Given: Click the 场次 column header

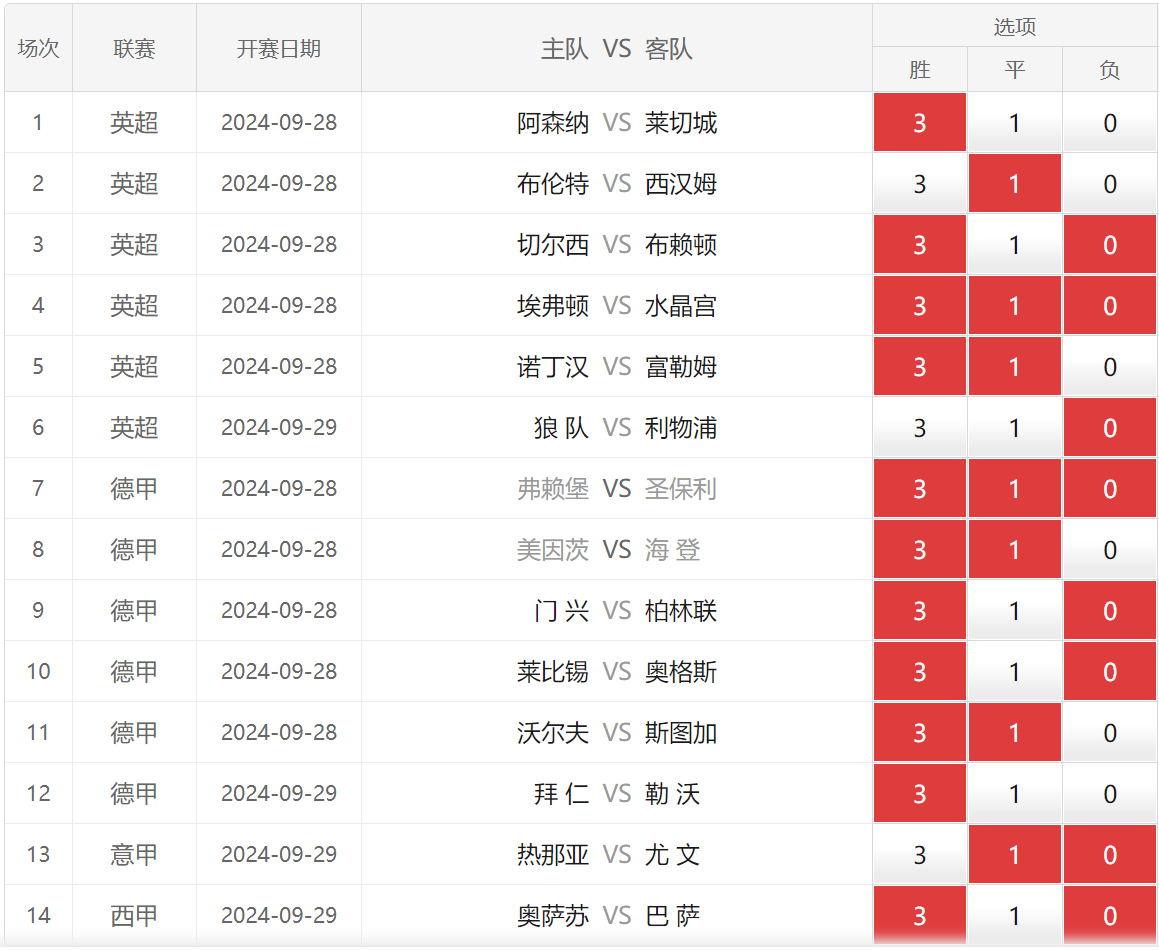Looking at the screenshot, I should tap(38, 49).
